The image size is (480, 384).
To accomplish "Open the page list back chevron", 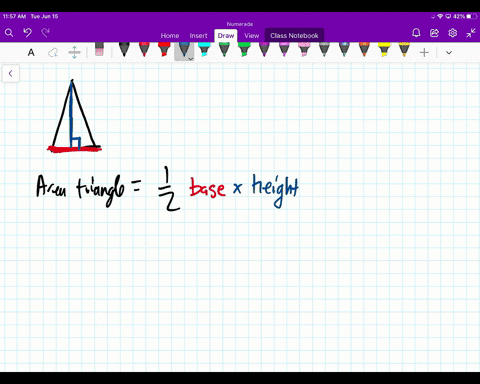I will point(11,73).
